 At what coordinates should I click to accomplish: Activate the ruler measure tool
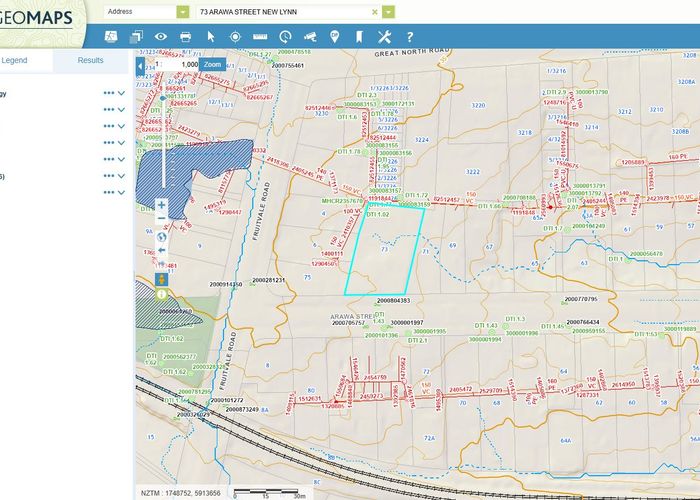click(260, 36)
